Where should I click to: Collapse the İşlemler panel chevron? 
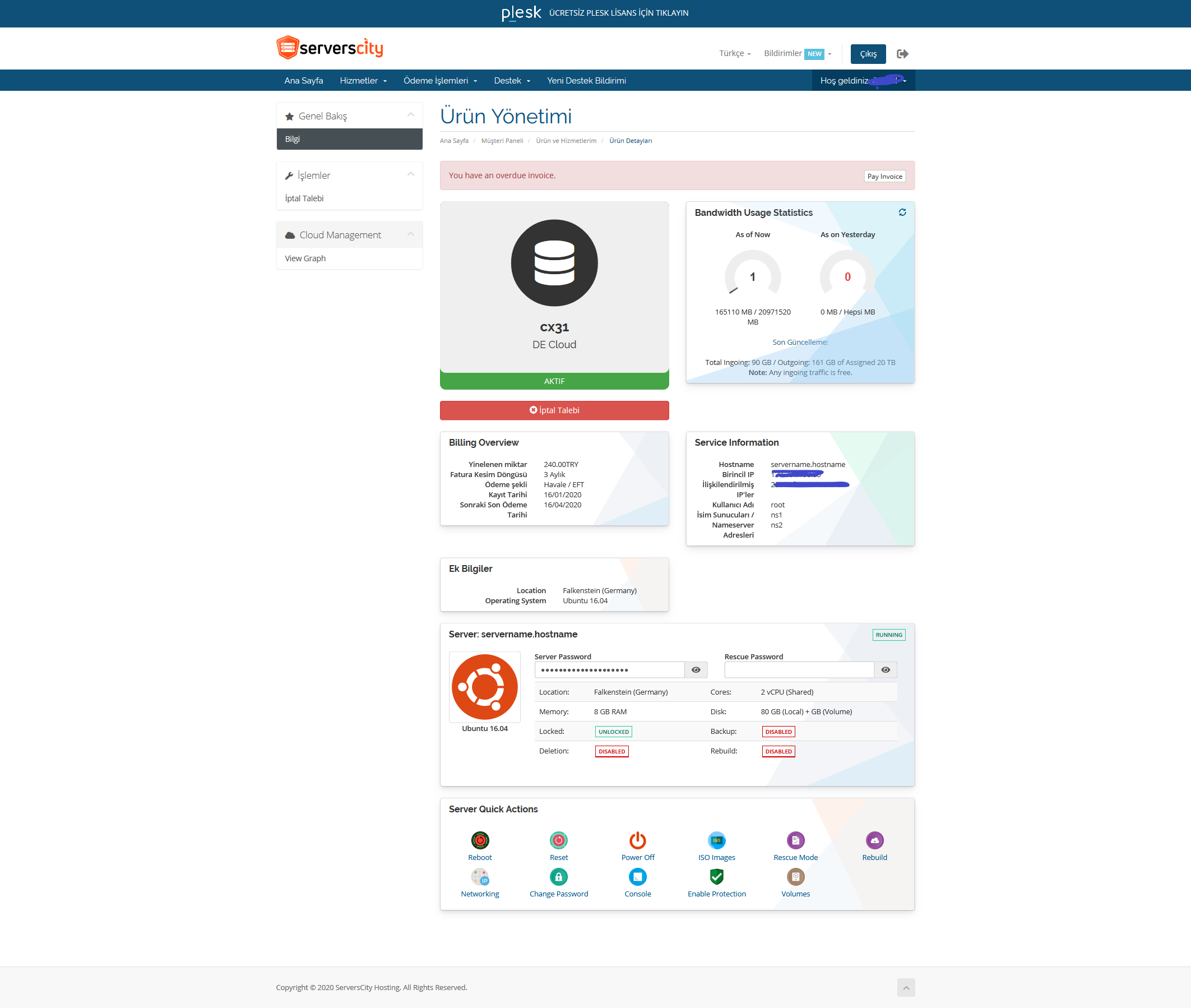point(411,174)
